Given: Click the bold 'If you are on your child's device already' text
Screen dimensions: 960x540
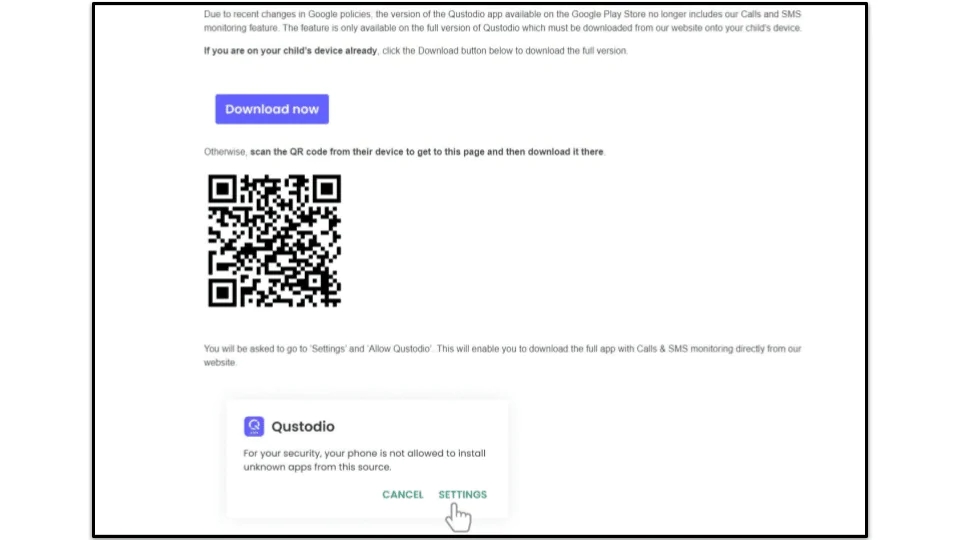Looking at the screenshot, I should 290,51.
